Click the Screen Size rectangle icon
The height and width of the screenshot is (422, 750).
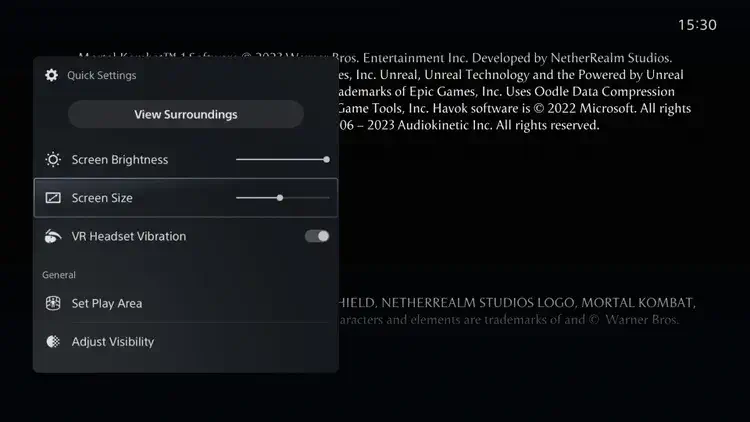click(53, 198)
